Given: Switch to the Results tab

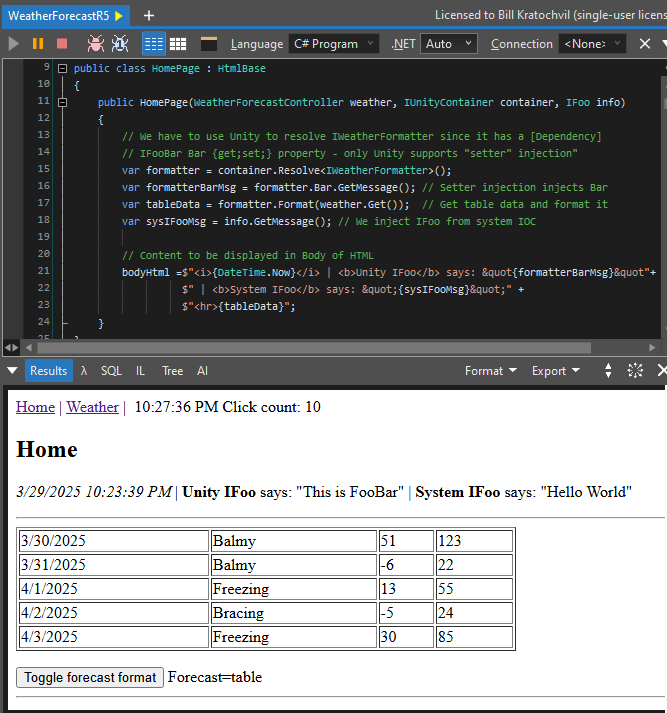Looking at the screenshot, I should 48,371.
